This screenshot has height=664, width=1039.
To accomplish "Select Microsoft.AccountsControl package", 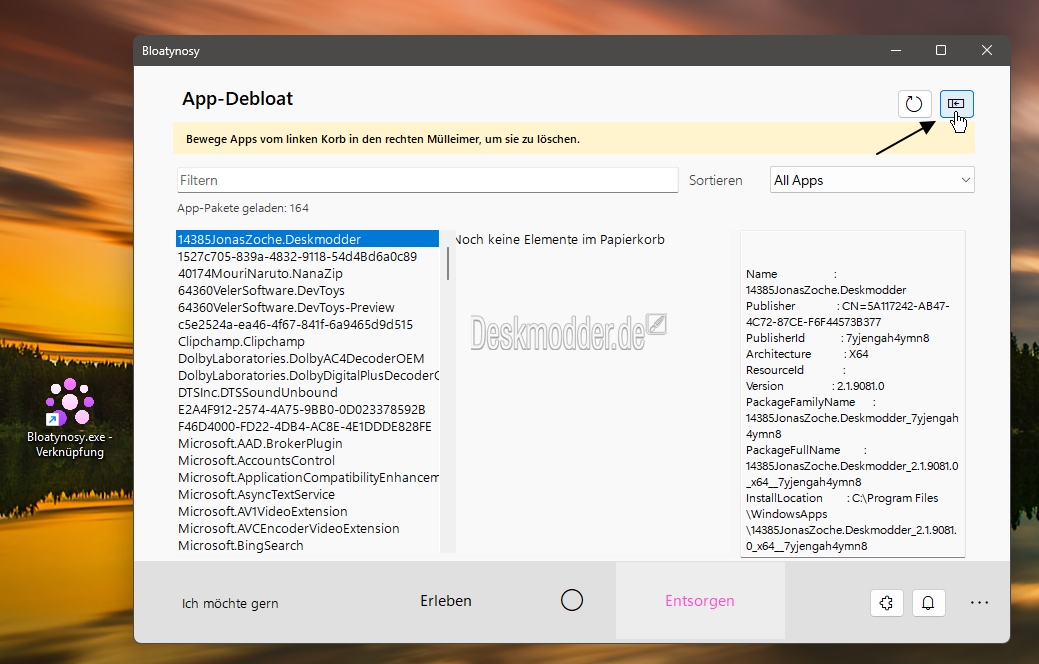I will coord(307,461).
